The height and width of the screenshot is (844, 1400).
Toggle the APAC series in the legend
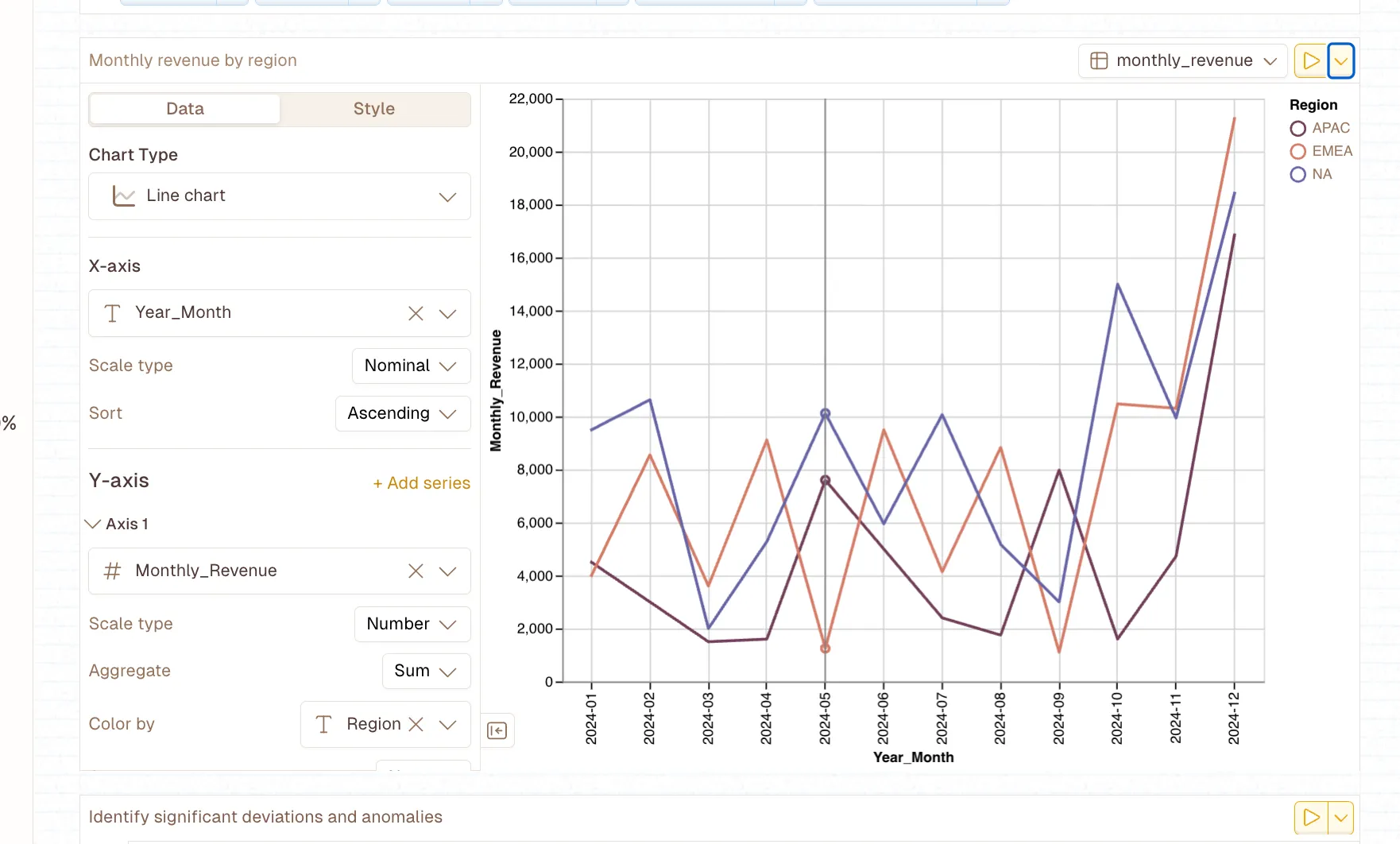click(x=1298, y=128)
